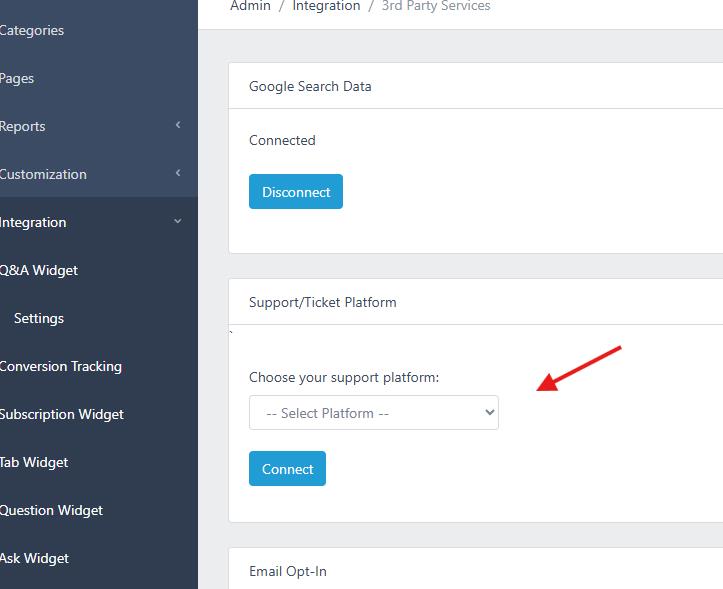Click the 3rd Party Services breadcrumb
723x589 pixels.
[436, 6]
